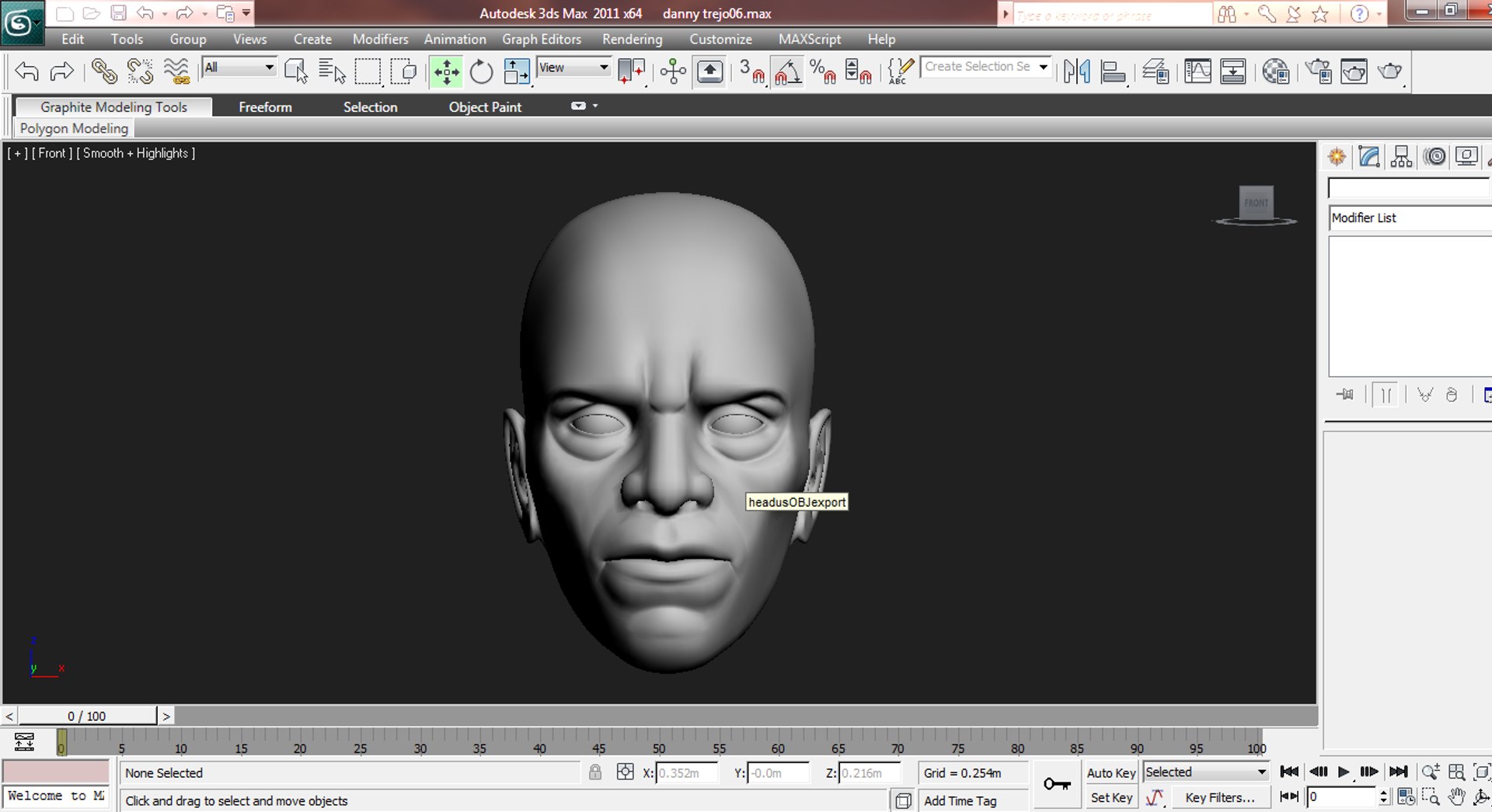Screen dimensions: 1492x812
Task: Toggle Percent Snap
Action: click(823, 71)
